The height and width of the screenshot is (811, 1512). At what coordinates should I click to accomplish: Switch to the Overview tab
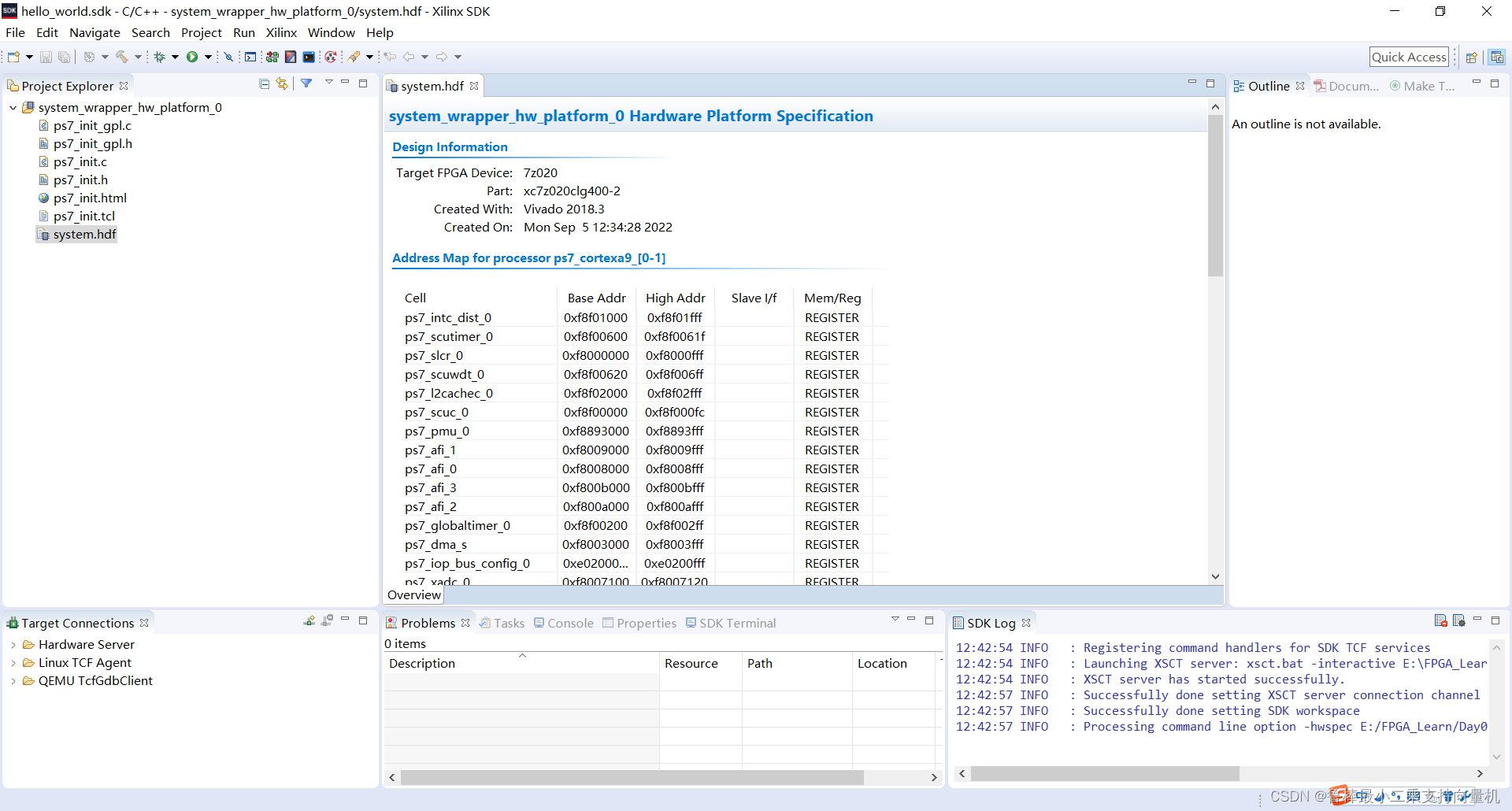413,595
